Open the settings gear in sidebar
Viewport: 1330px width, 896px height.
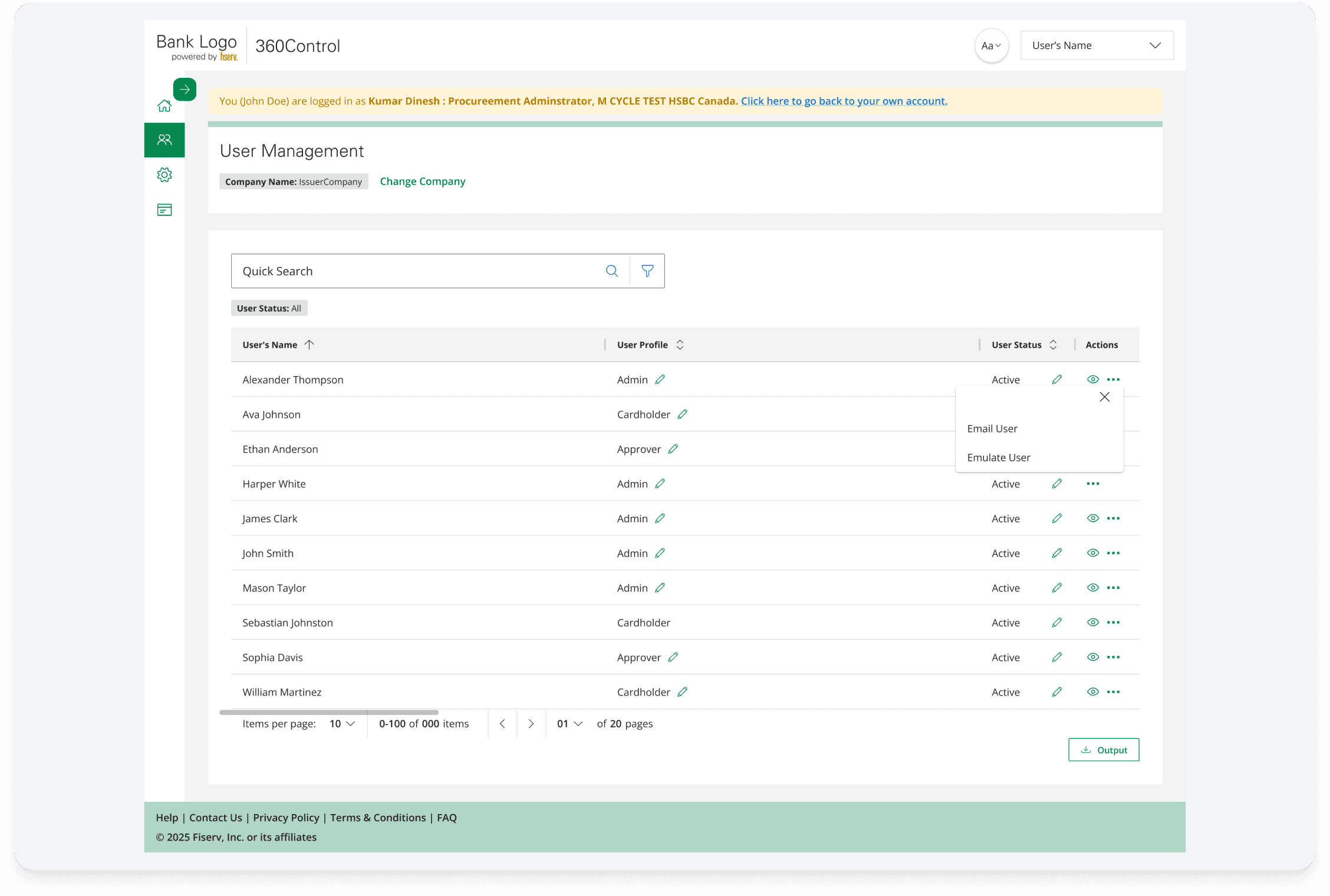[164, 175]
